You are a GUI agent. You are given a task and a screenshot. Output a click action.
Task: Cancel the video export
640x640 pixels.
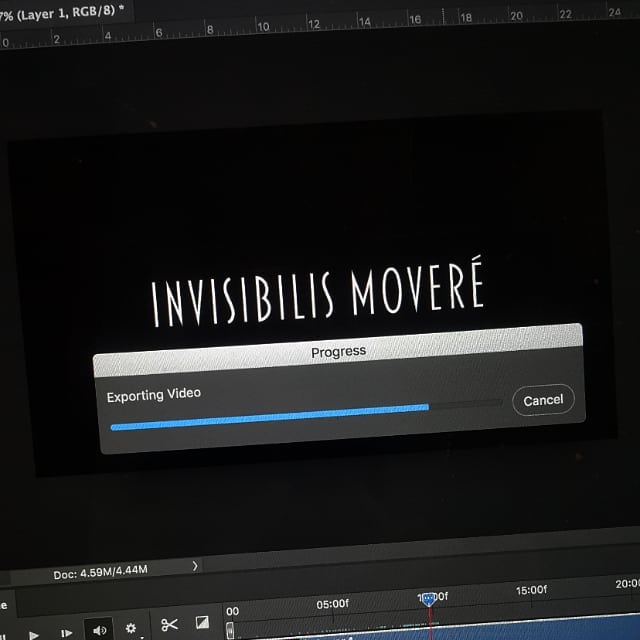(543, 400)
